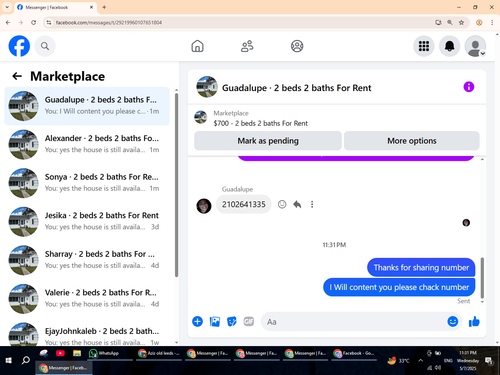Click the chat messages scrollbar
The height and width of the screenshot is (375, 500).
482,278
